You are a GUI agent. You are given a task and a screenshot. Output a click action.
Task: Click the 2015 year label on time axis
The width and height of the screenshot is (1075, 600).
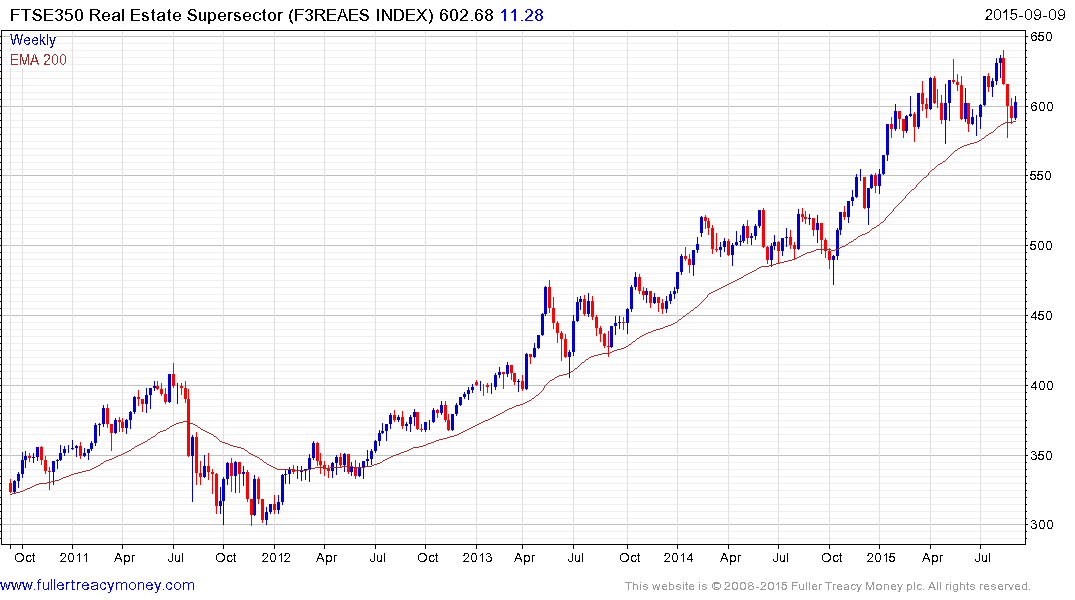(x=881, y=557)
